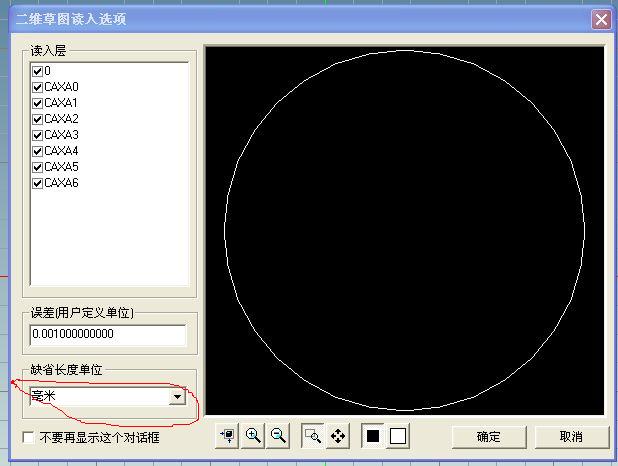
Task: Uncheck the CAXA0 layer checkbox
Action: (x=37, y=87)
